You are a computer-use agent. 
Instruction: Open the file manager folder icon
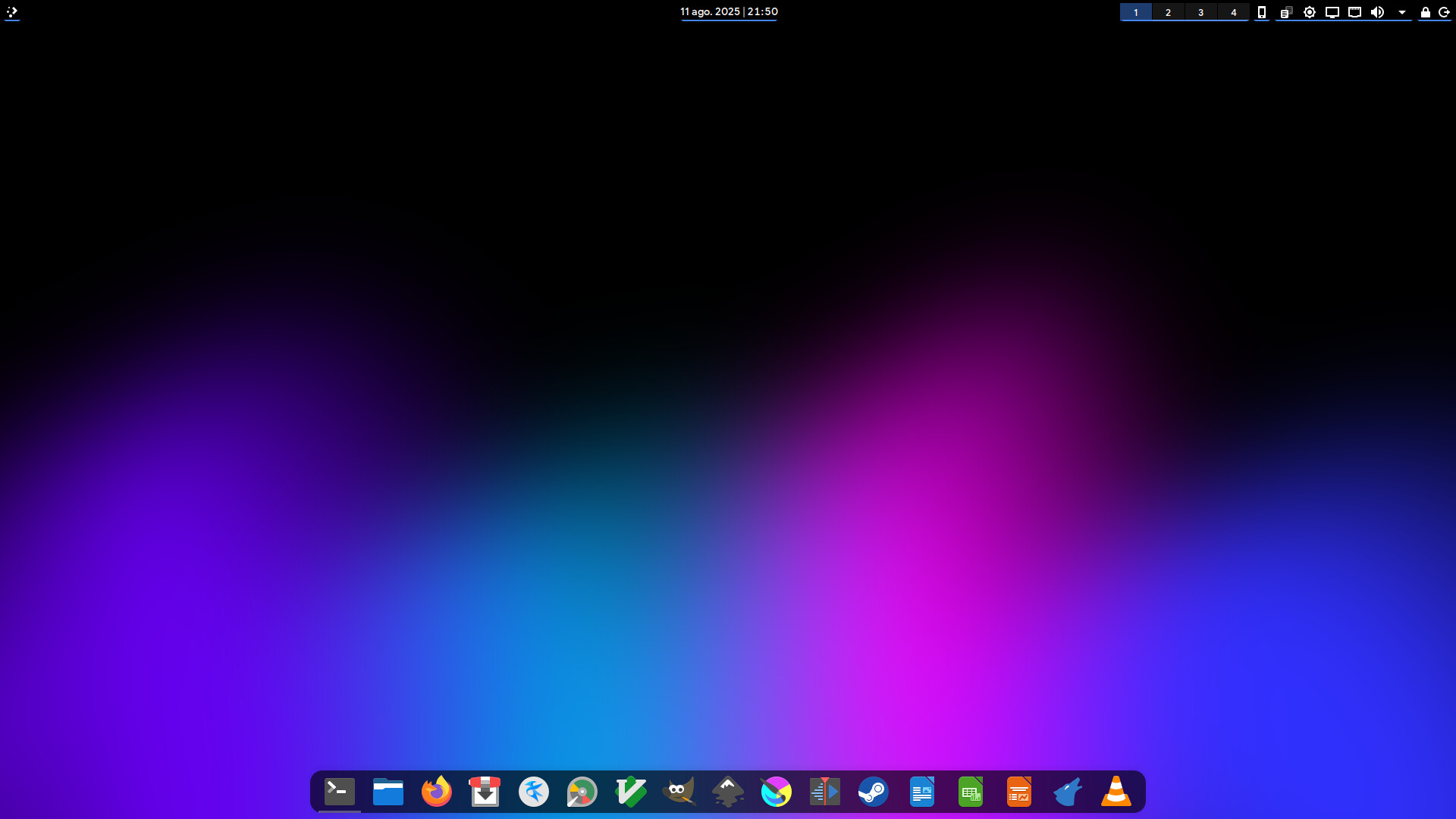pos(388,792)
